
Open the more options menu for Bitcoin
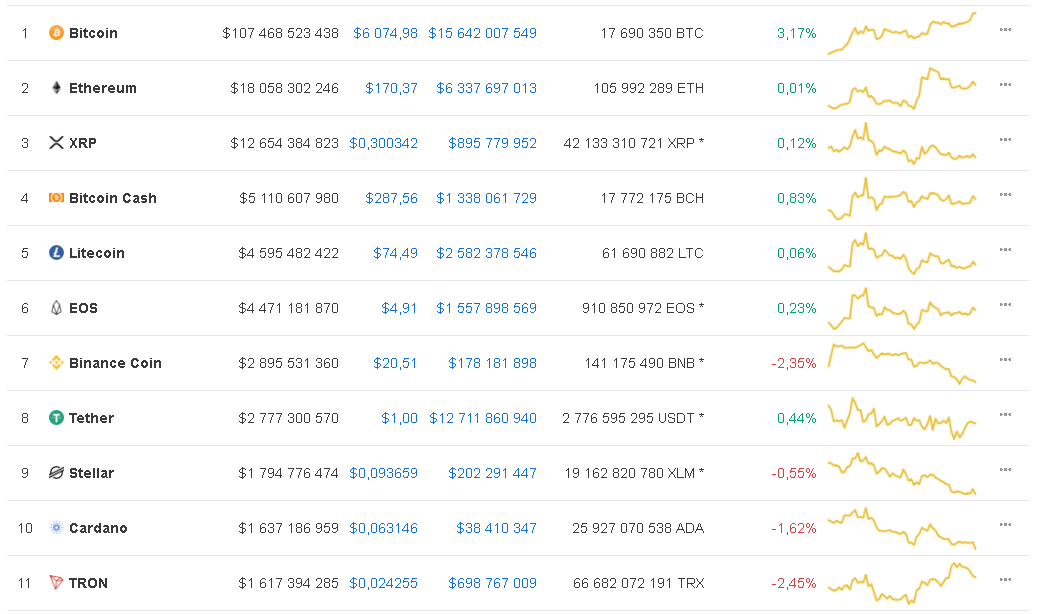pyautogui.click(x=1005, y=30)
